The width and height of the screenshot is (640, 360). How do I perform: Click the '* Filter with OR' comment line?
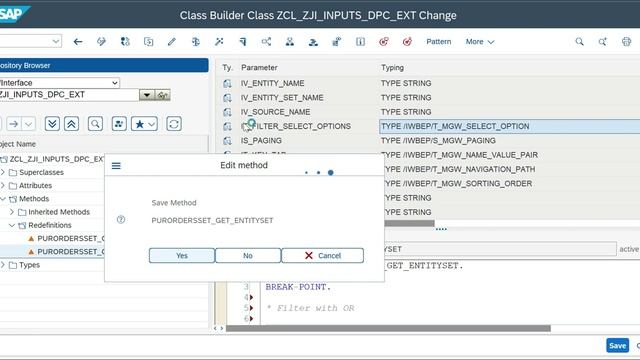310,308
